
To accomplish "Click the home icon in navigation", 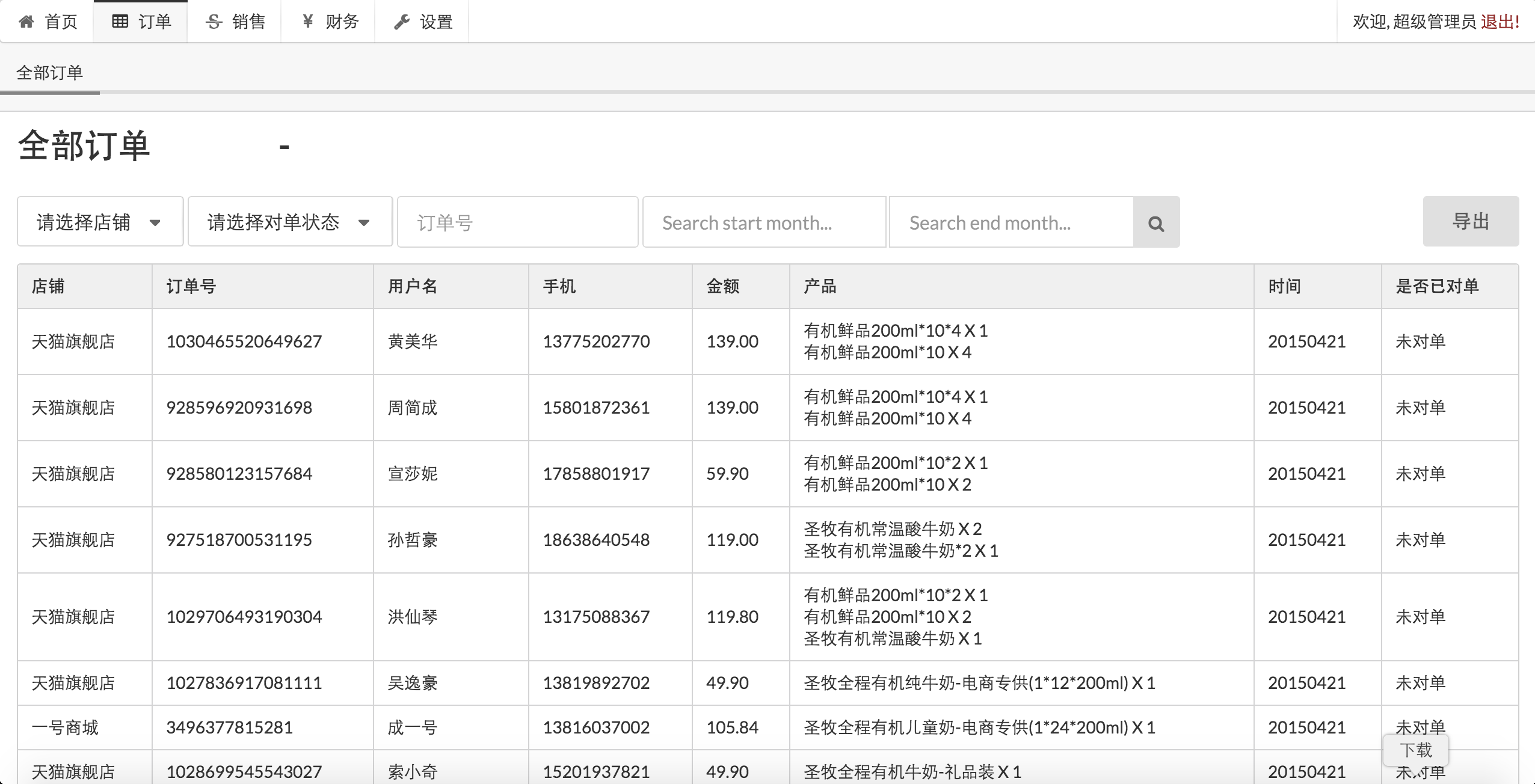I will point(26,22).
